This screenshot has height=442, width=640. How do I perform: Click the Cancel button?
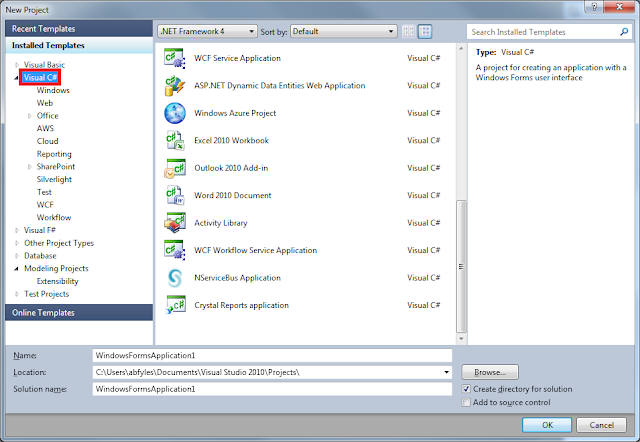[601, 425]
